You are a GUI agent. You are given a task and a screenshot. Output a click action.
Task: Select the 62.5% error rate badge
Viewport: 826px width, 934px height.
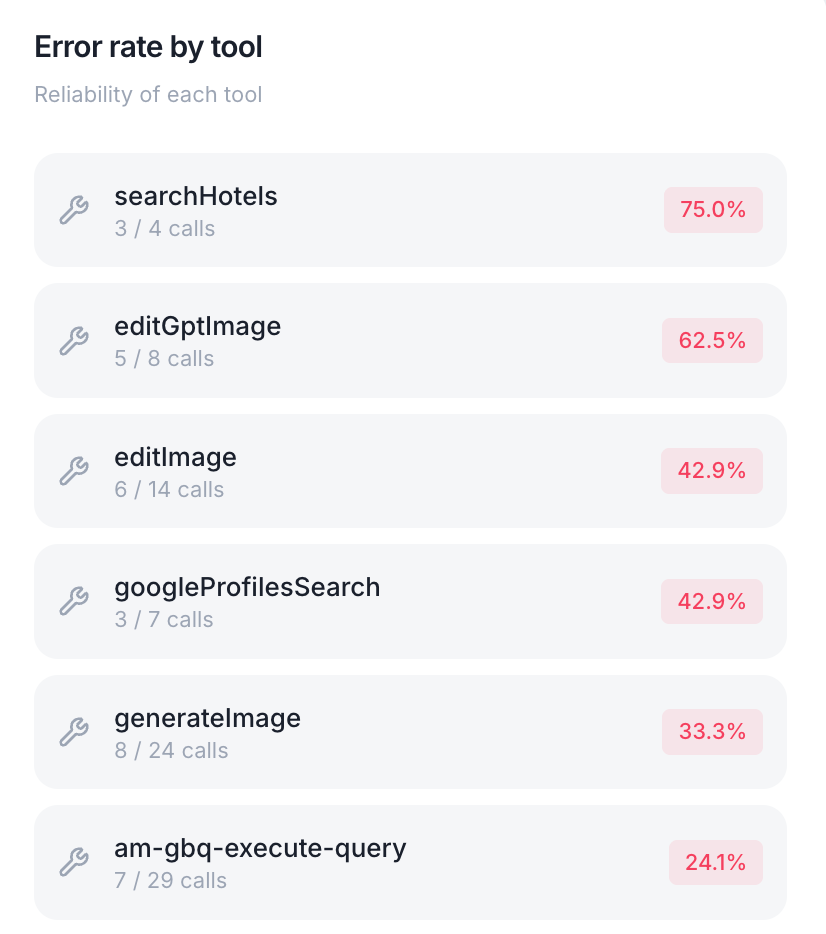pos(712,340)
